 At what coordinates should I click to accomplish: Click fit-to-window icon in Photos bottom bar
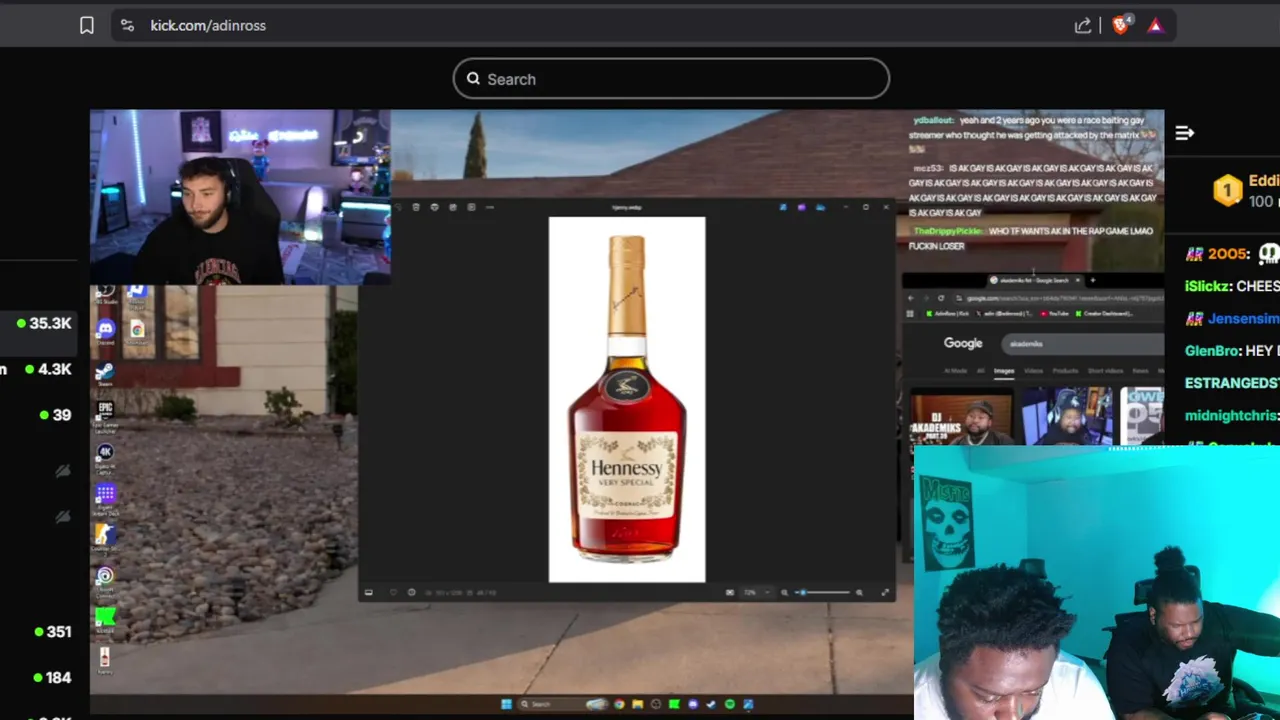pyautogui.click(x=730, y=592)
